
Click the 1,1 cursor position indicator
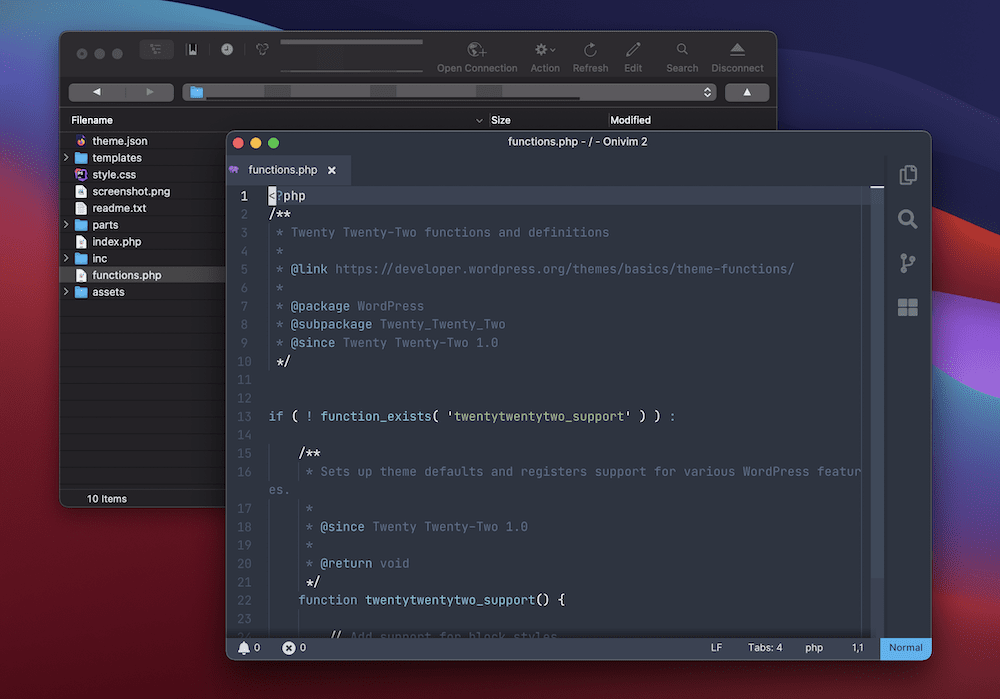(858, 648)
